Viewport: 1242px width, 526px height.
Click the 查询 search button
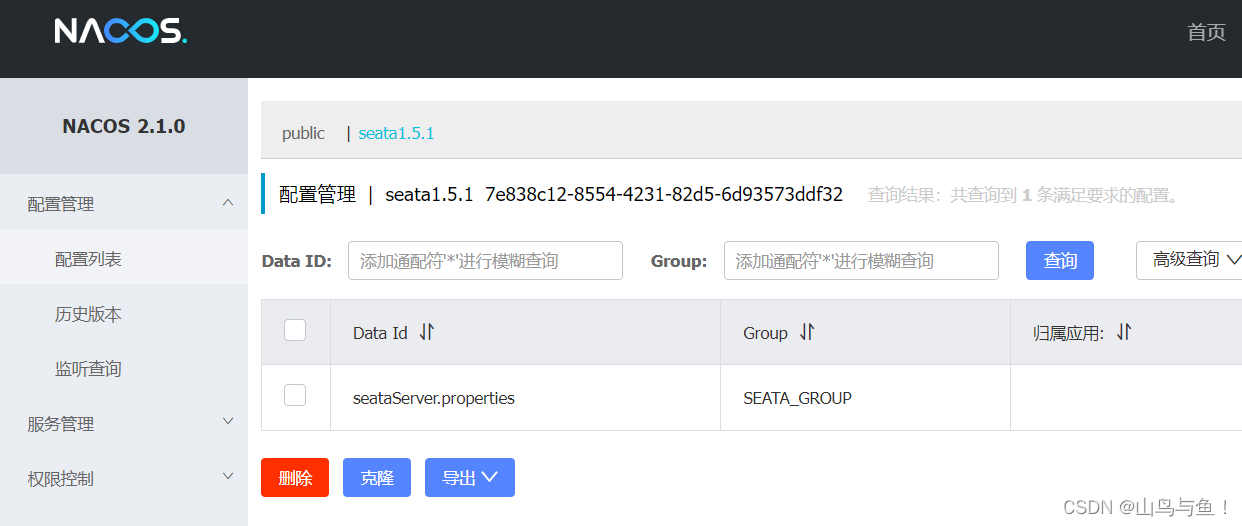(x=1060, y=260)
